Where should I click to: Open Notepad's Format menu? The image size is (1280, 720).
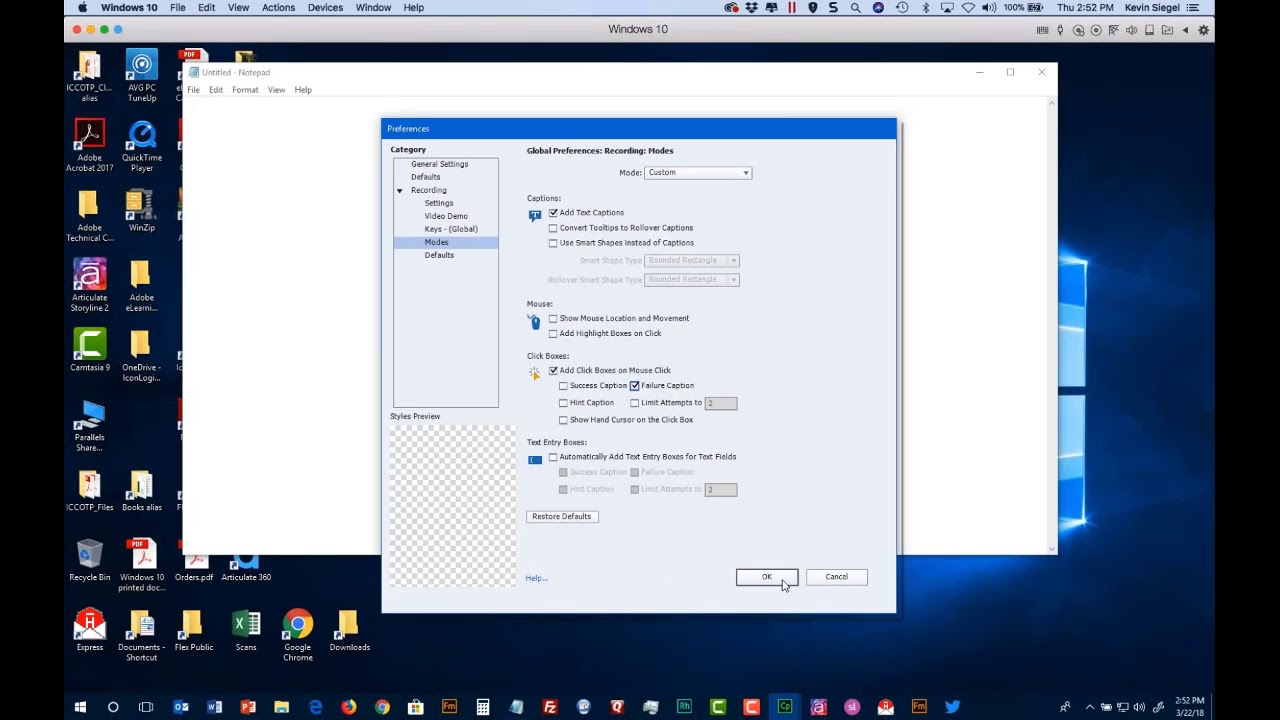click(x=245, y=90)
